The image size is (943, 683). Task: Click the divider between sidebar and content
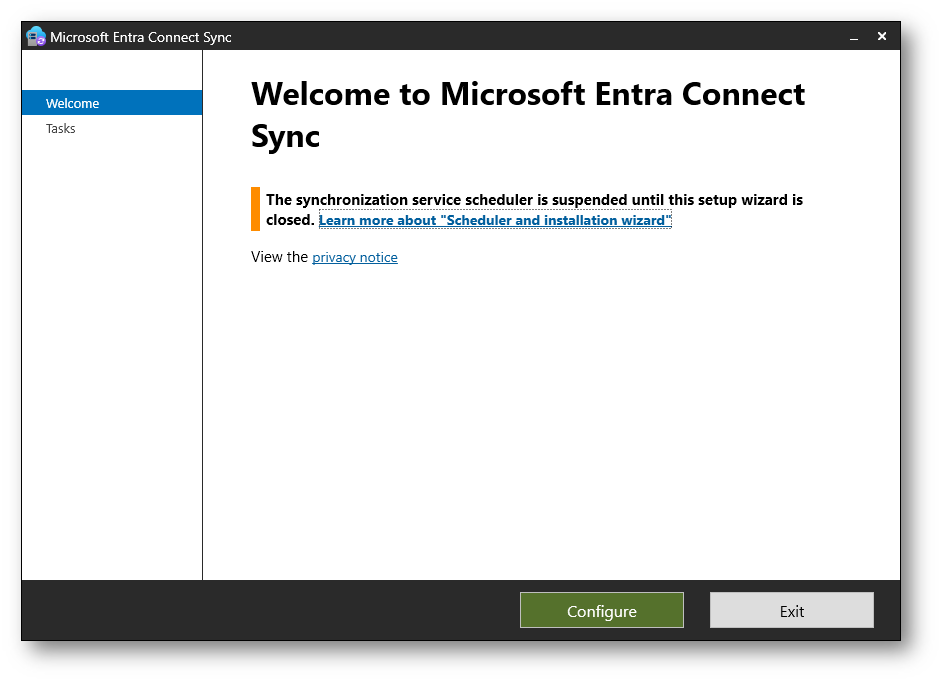click(x=202, y=350)
